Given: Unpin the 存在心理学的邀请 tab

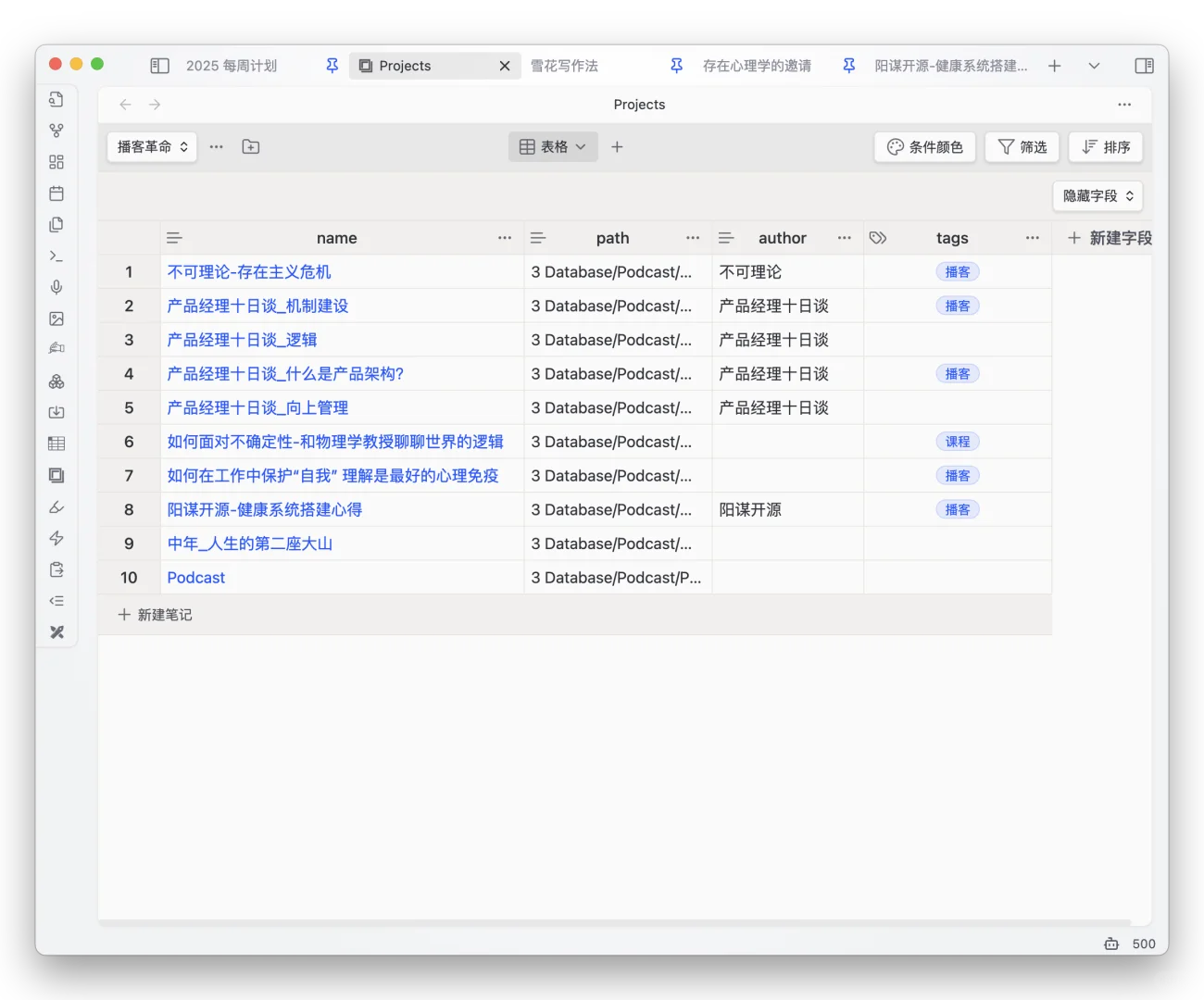Looking at the screenshot, I should (848, 65).
